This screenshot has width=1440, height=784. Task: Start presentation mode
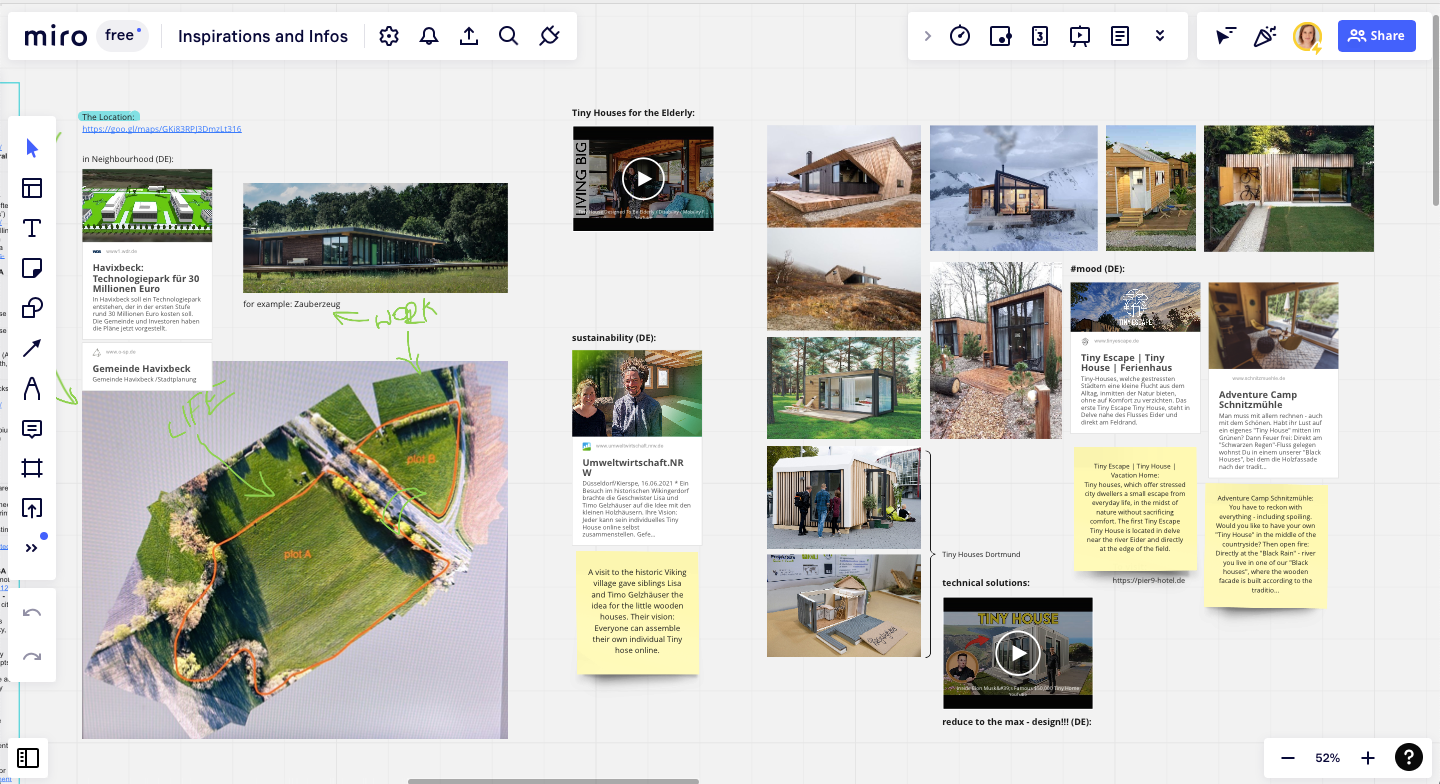pos(1080,36)
